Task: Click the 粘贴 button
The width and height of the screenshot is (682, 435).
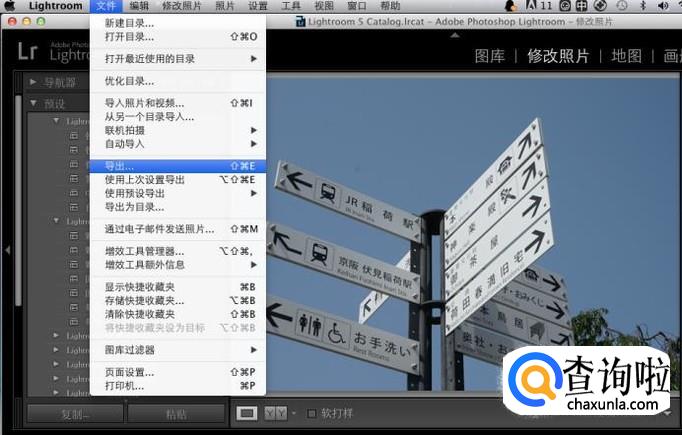Action: click(176, 414)
